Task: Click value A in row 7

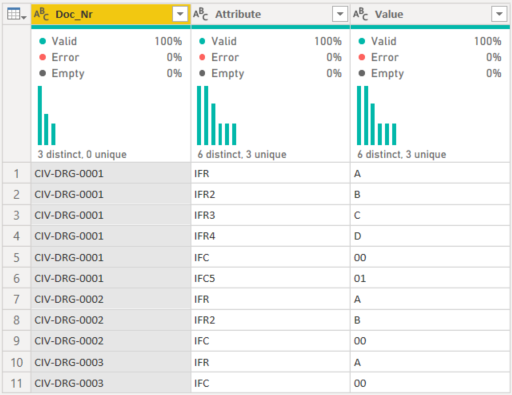Action: tap(430, 299)
